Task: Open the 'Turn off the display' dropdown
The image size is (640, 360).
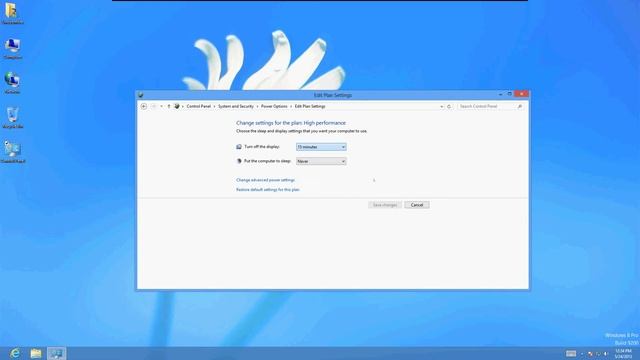Action: pyautogui.click(x=321, y=147)
